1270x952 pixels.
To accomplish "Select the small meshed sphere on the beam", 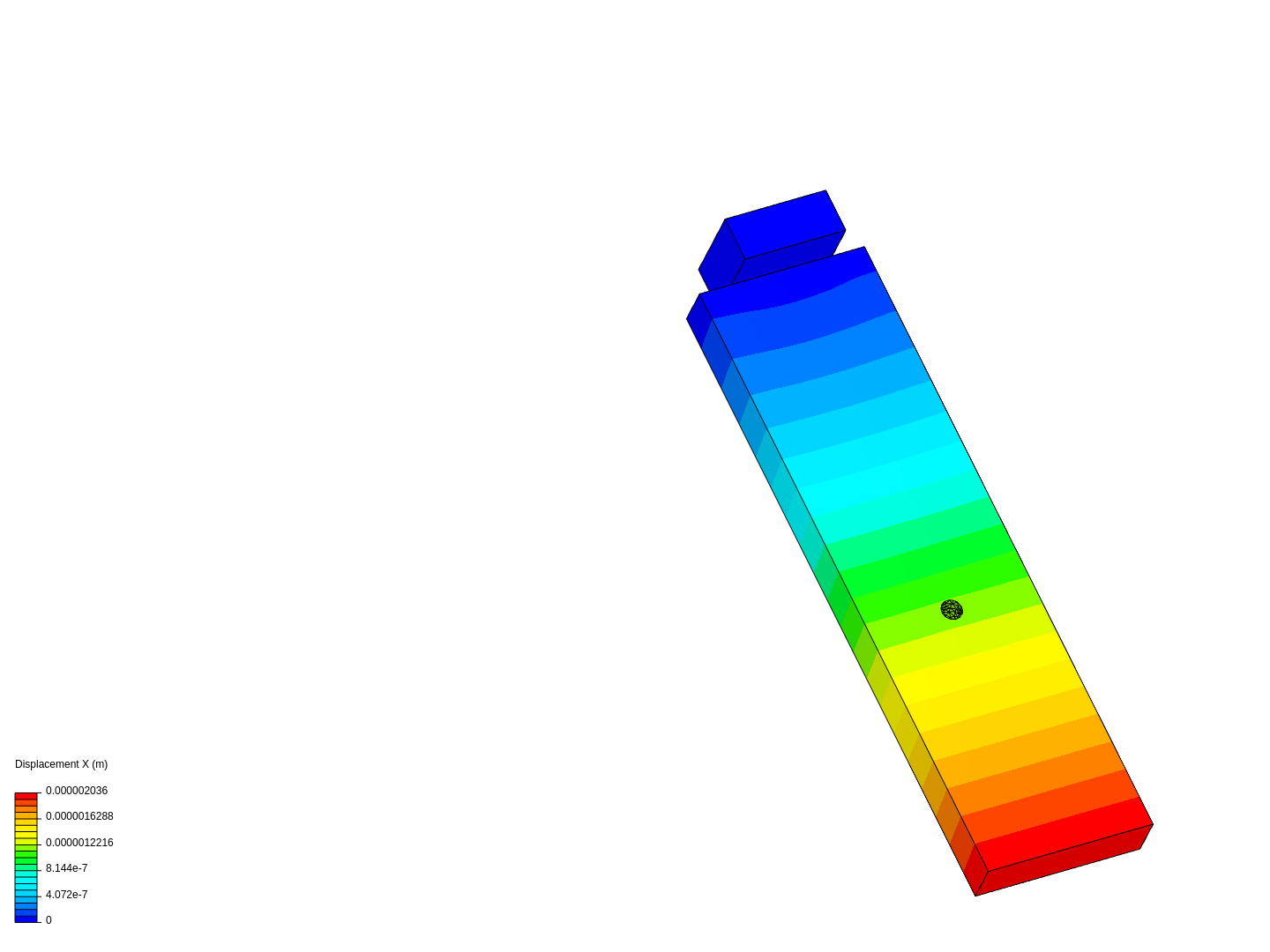I will (x=952, y=609).
